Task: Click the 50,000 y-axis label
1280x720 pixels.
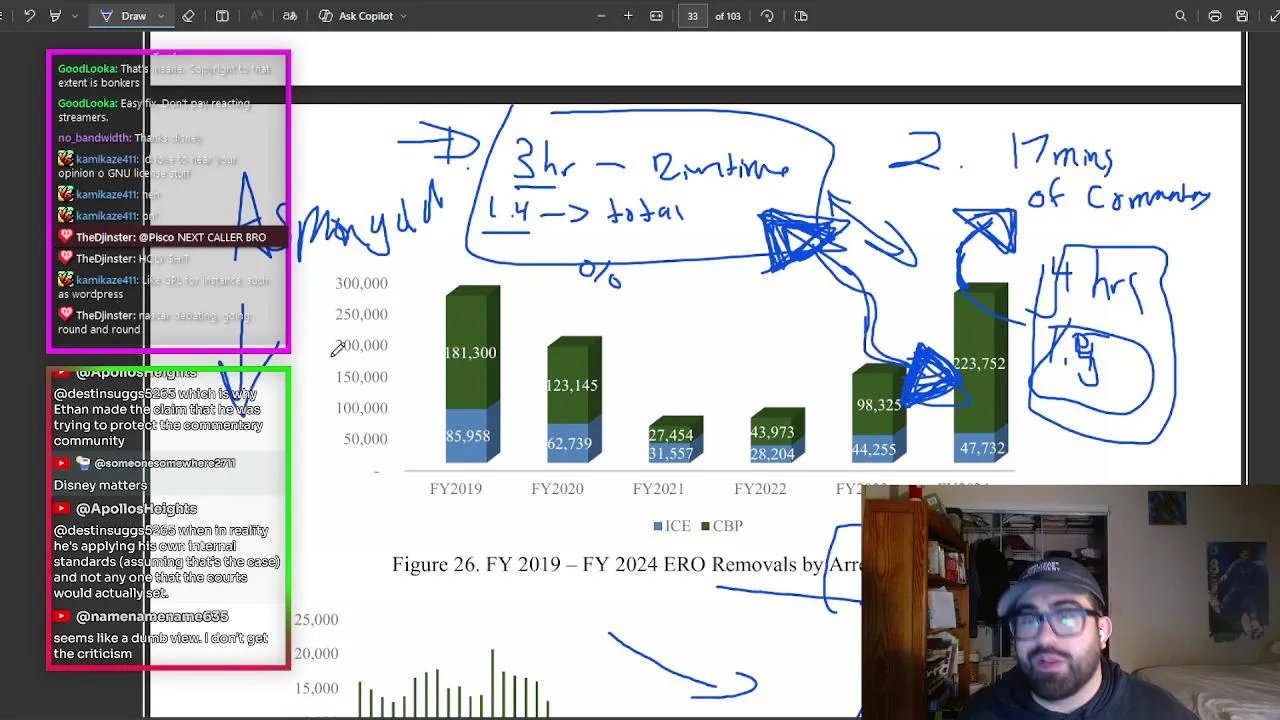Action: pos(366,439)
